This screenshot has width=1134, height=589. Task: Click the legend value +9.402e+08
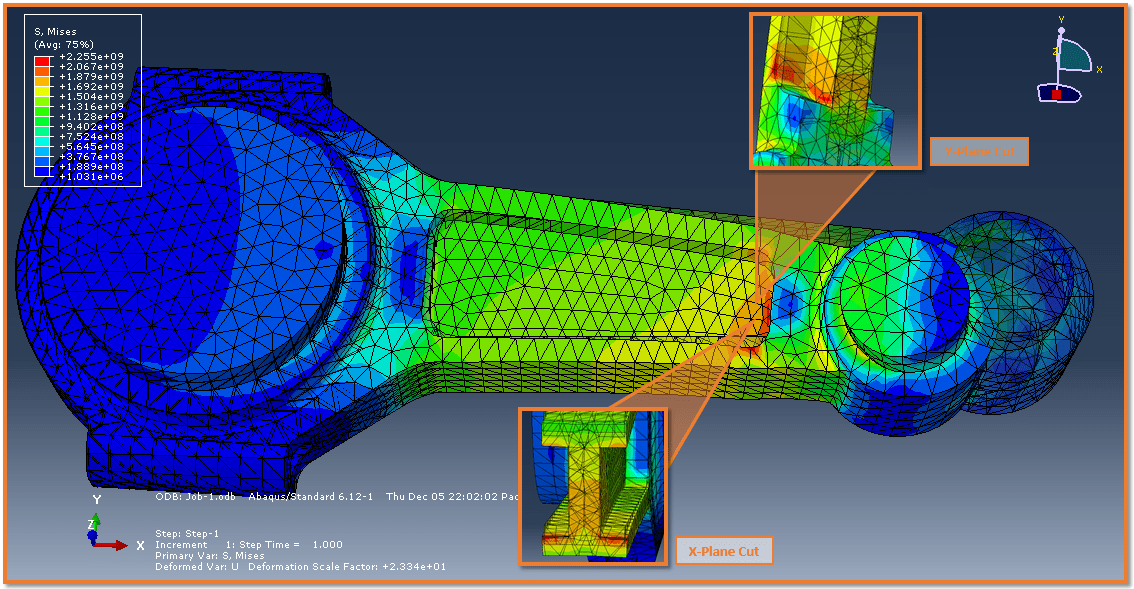(x=91, y=127)
